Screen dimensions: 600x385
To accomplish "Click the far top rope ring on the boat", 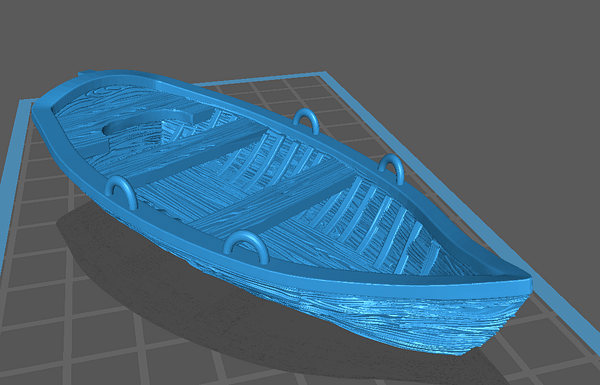I will 306,120.
